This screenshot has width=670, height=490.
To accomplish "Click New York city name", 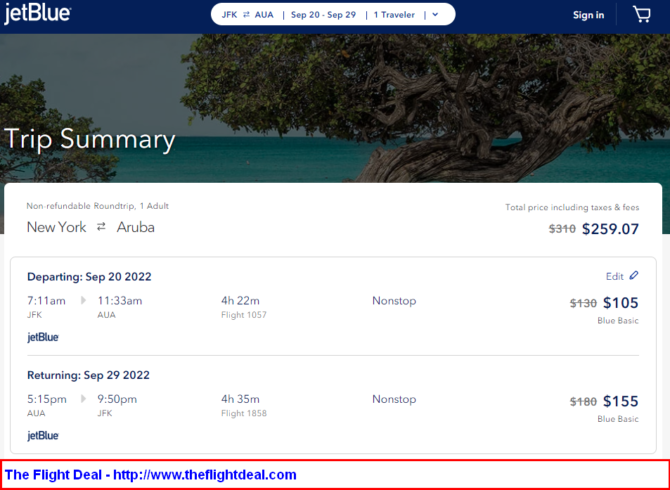I will point(56,227).
